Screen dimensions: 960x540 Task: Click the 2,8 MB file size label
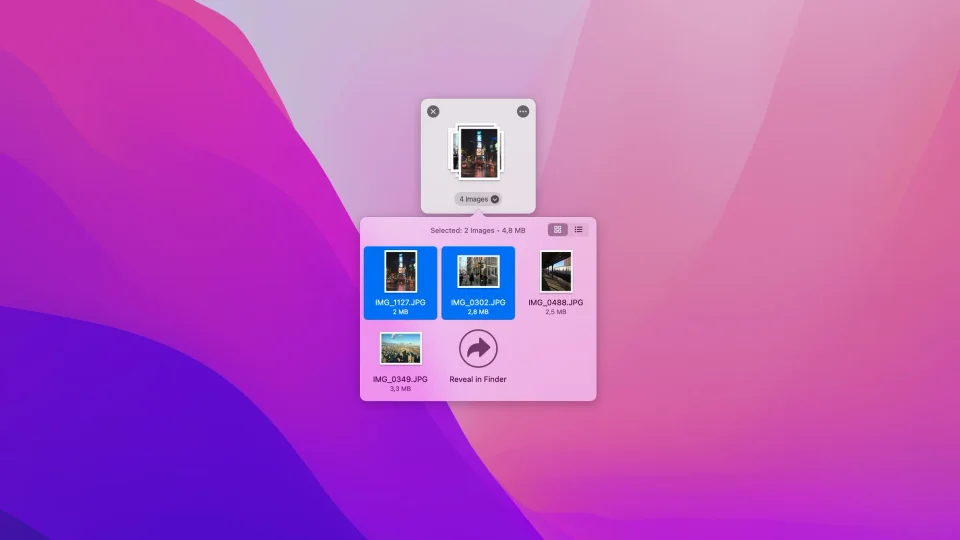click(478, 312)
